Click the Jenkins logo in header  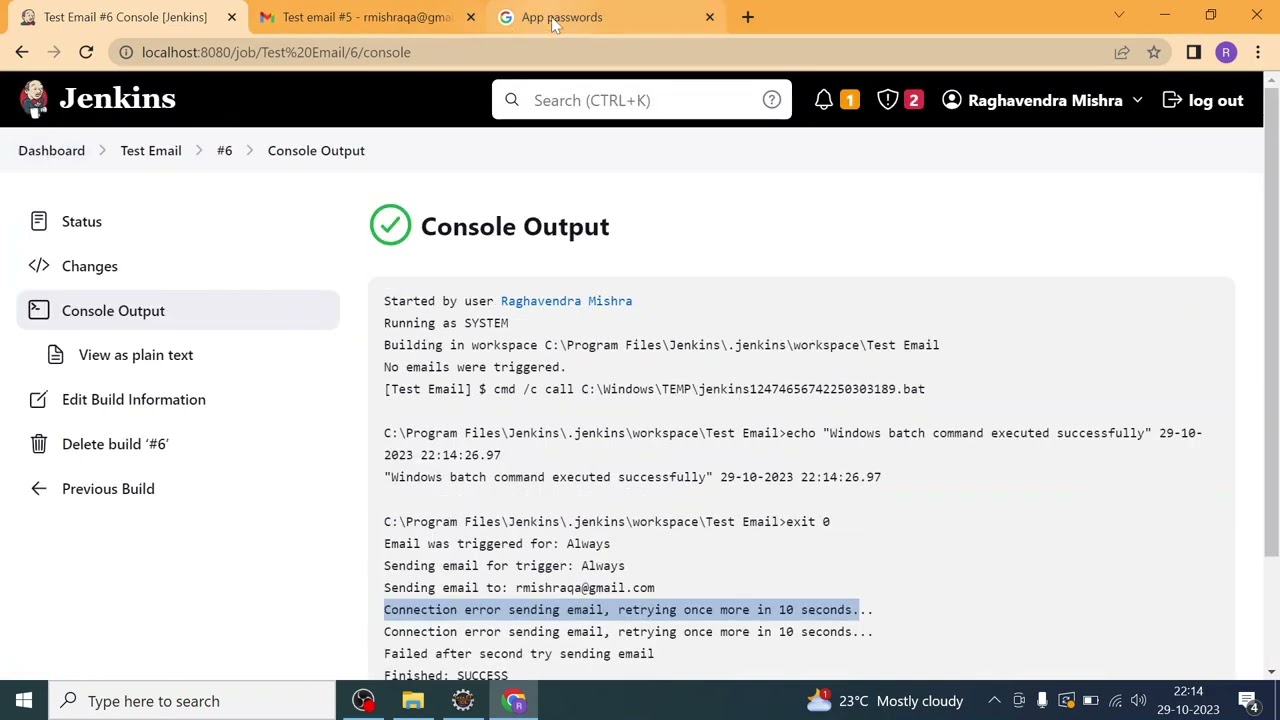(97, 99)
